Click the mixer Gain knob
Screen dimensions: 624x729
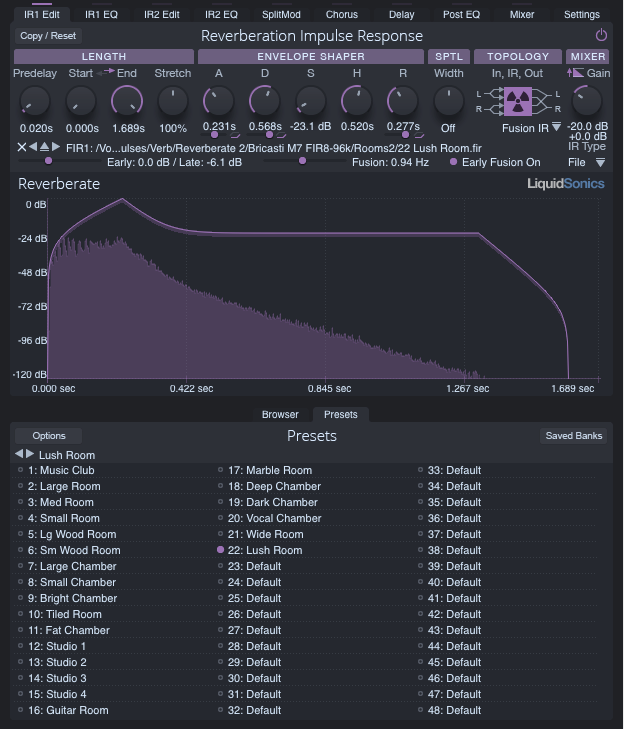click(x=587, y=101)
